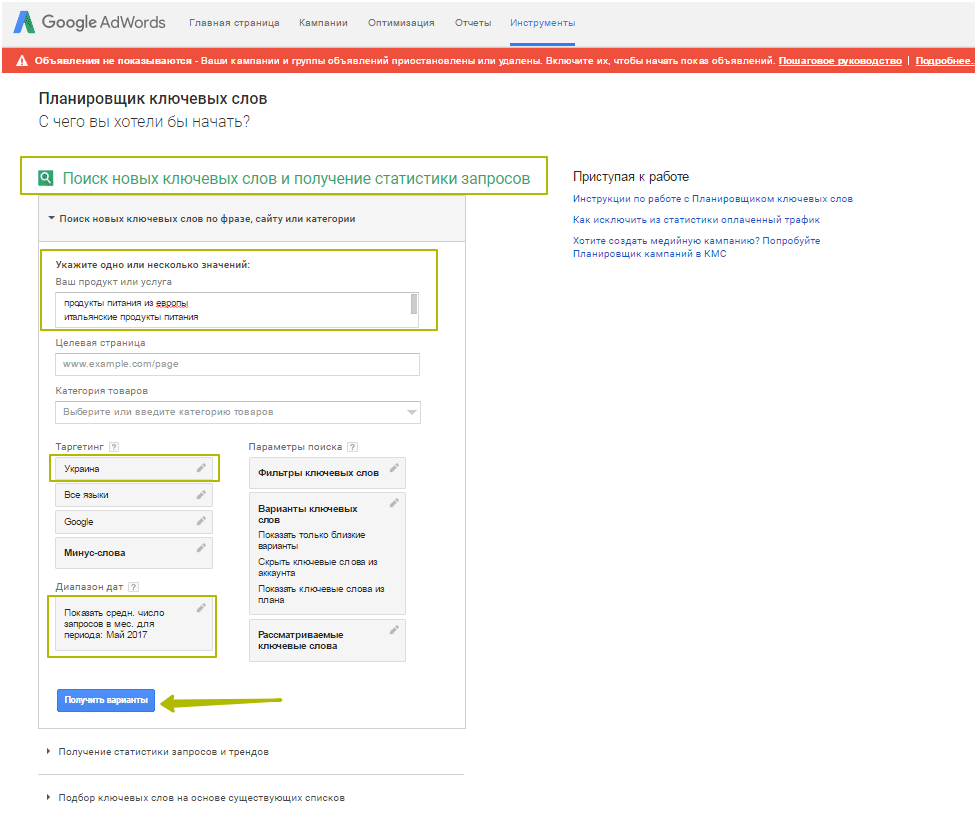Follow the Подробнее link in the banner

coord(943,60)
